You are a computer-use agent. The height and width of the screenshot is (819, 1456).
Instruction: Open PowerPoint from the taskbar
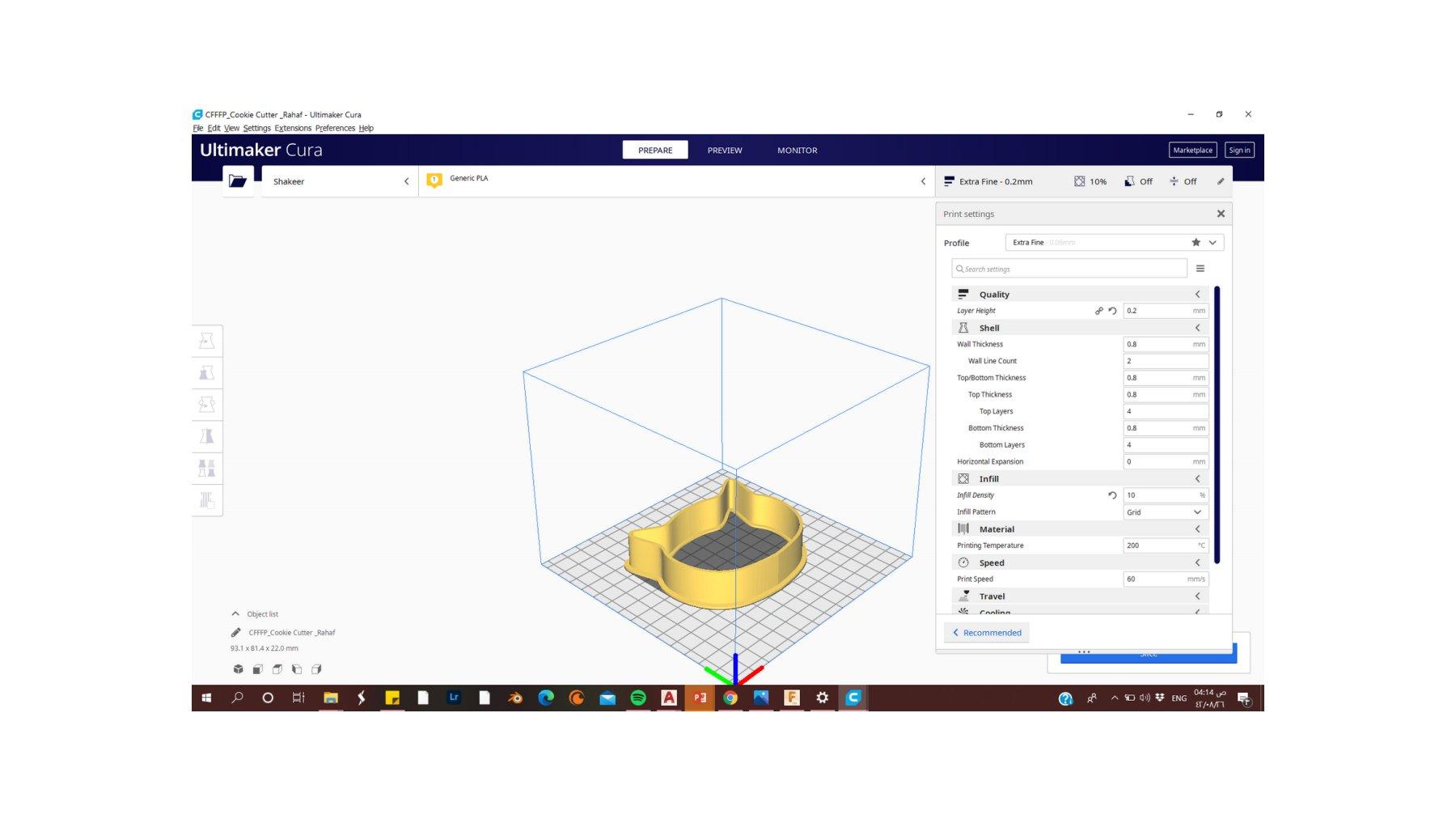[x=700, y=698]
